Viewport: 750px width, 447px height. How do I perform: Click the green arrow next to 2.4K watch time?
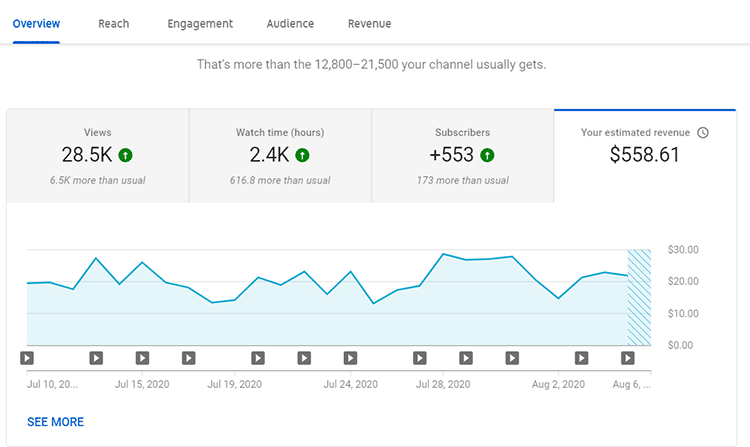(x=302, y=155)
